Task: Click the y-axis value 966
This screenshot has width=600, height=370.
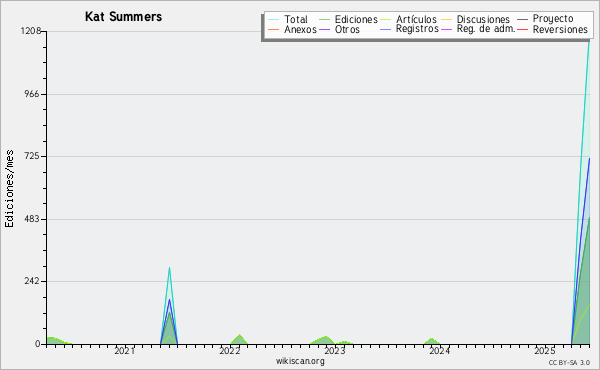Action: 32,94
